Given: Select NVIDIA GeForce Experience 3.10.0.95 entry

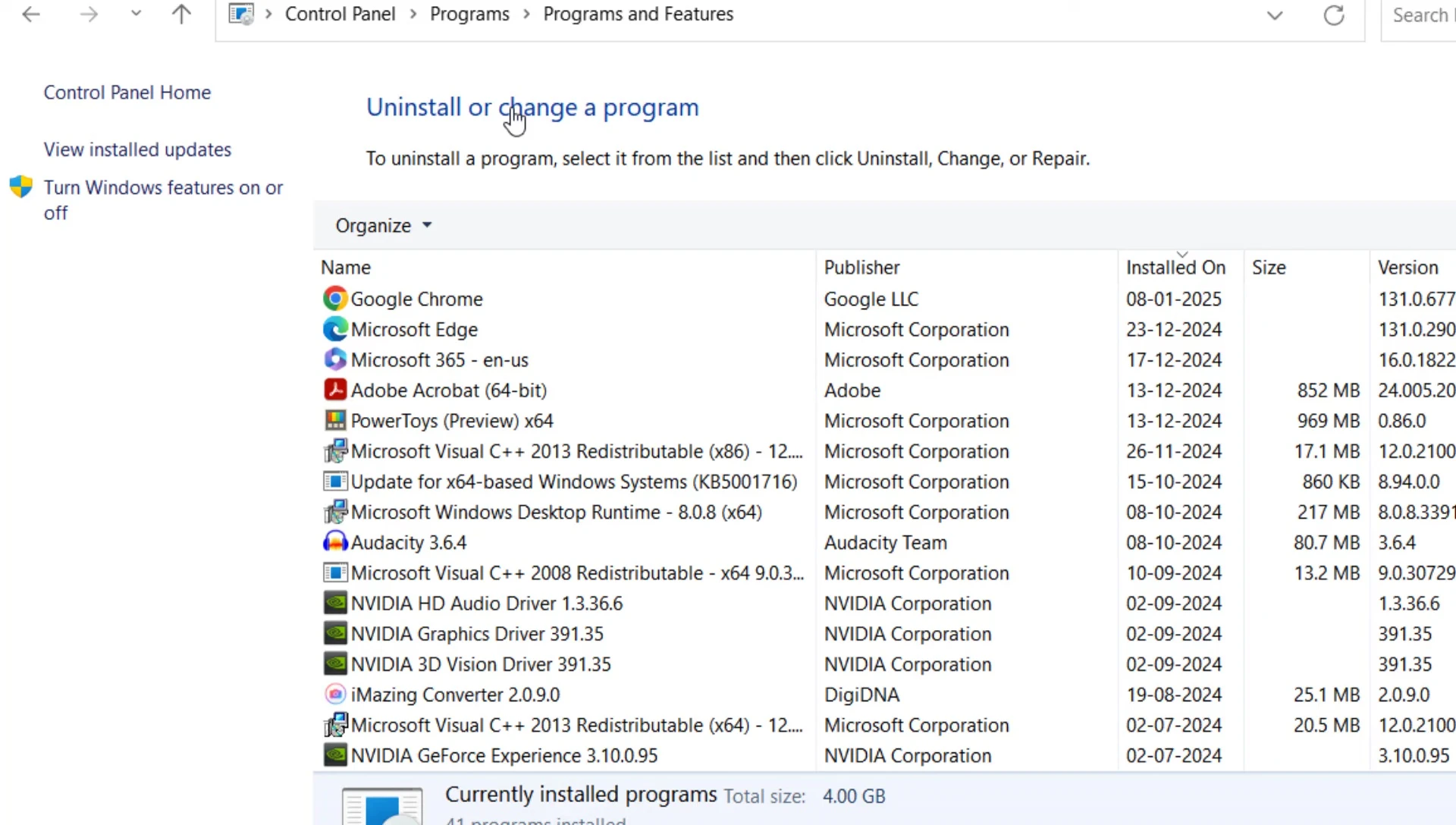Looking at the screenshot, I should coord(504,755).
